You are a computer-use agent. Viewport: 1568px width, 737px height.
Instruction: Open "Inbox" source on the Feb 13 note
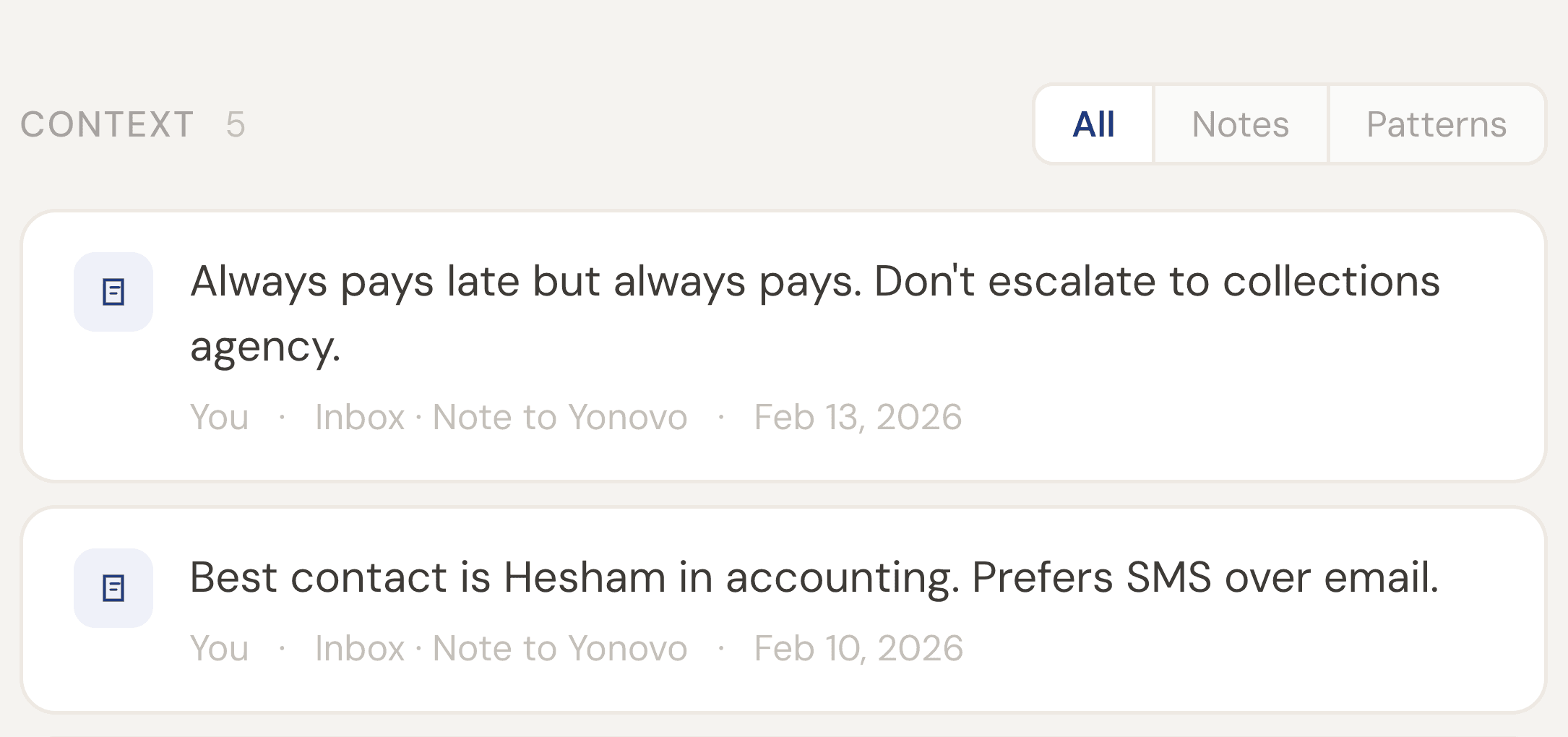359,417
